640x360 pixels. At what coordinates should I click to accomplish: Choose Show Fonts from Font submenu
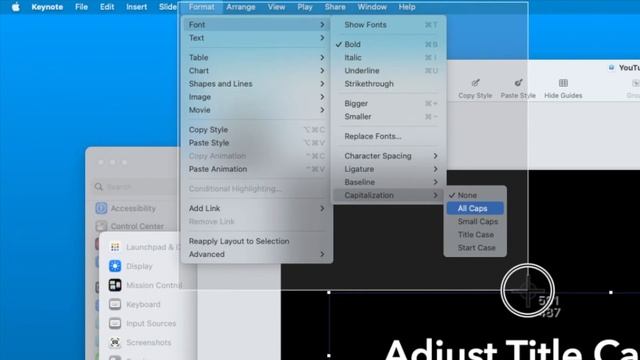pyautogui.click(x=388, y=24)
